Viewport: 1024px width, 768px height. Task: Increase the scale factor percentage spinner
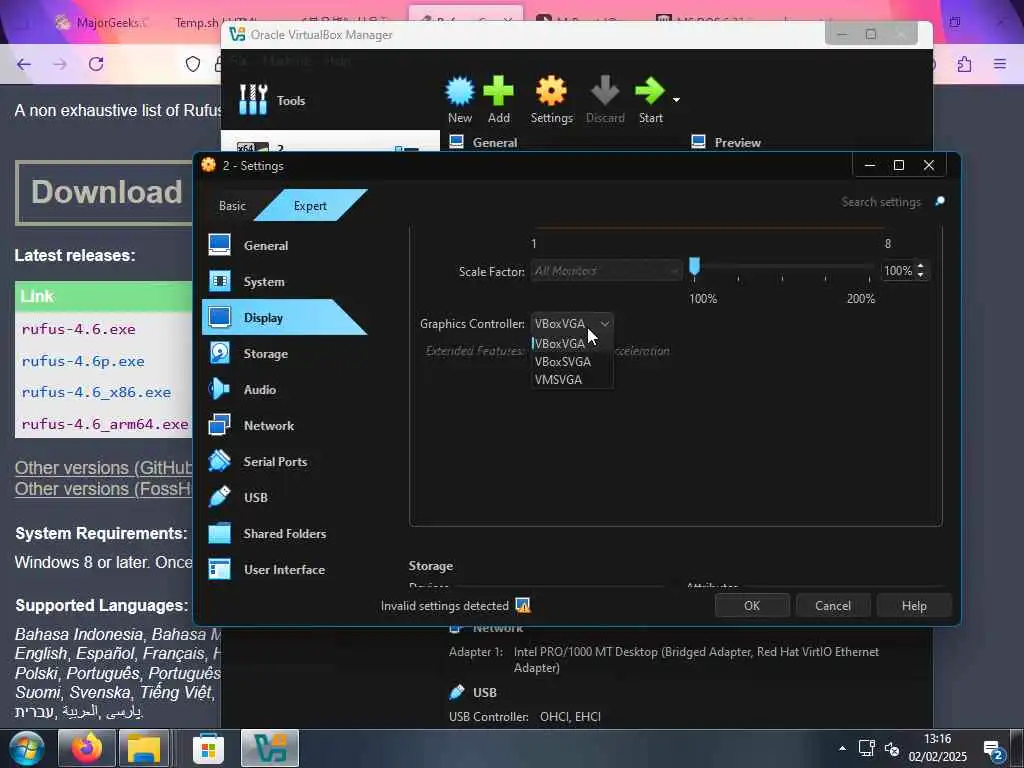[920, 266]
